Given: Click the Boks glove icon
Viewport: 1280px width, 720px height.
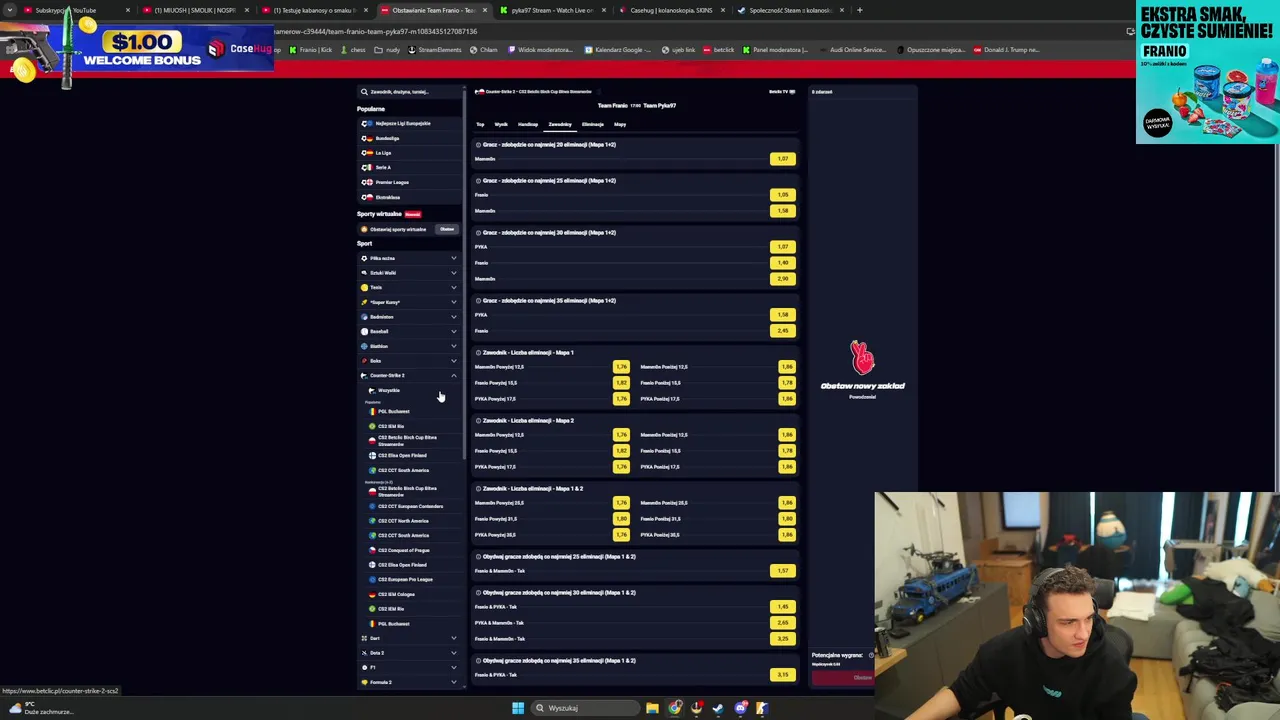Looking at the screenshot, I should tap(364, 361).
